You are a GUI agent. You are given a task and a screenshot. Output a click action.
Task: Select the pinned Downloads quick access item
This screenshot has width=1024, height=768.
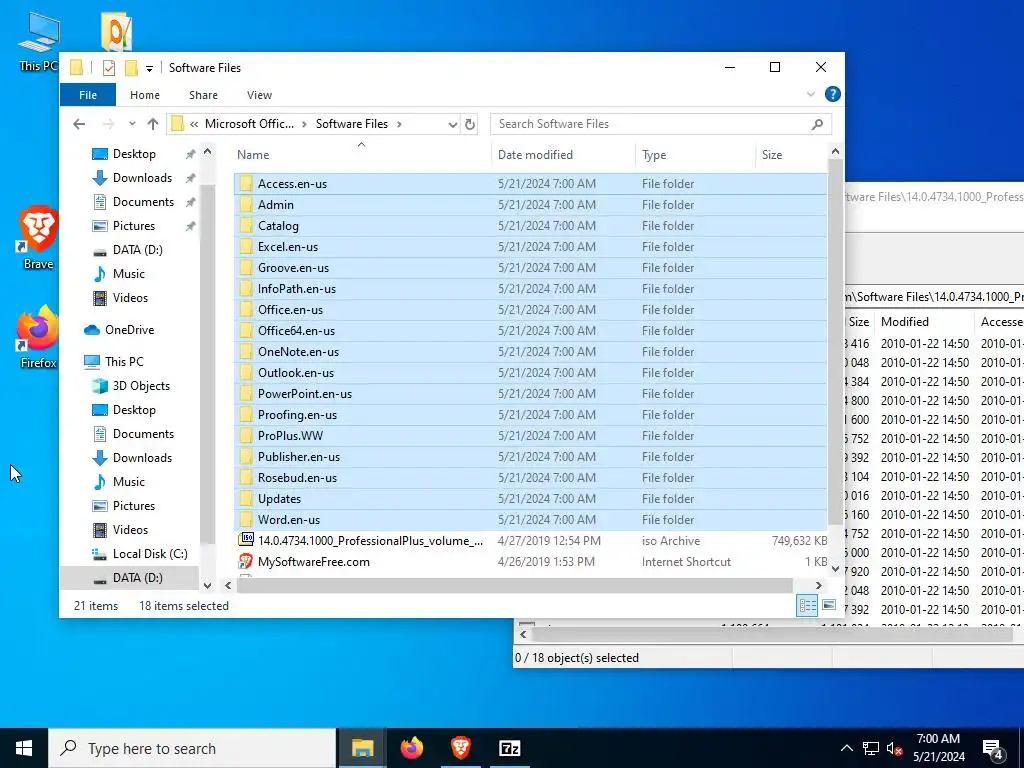point(142,178)
